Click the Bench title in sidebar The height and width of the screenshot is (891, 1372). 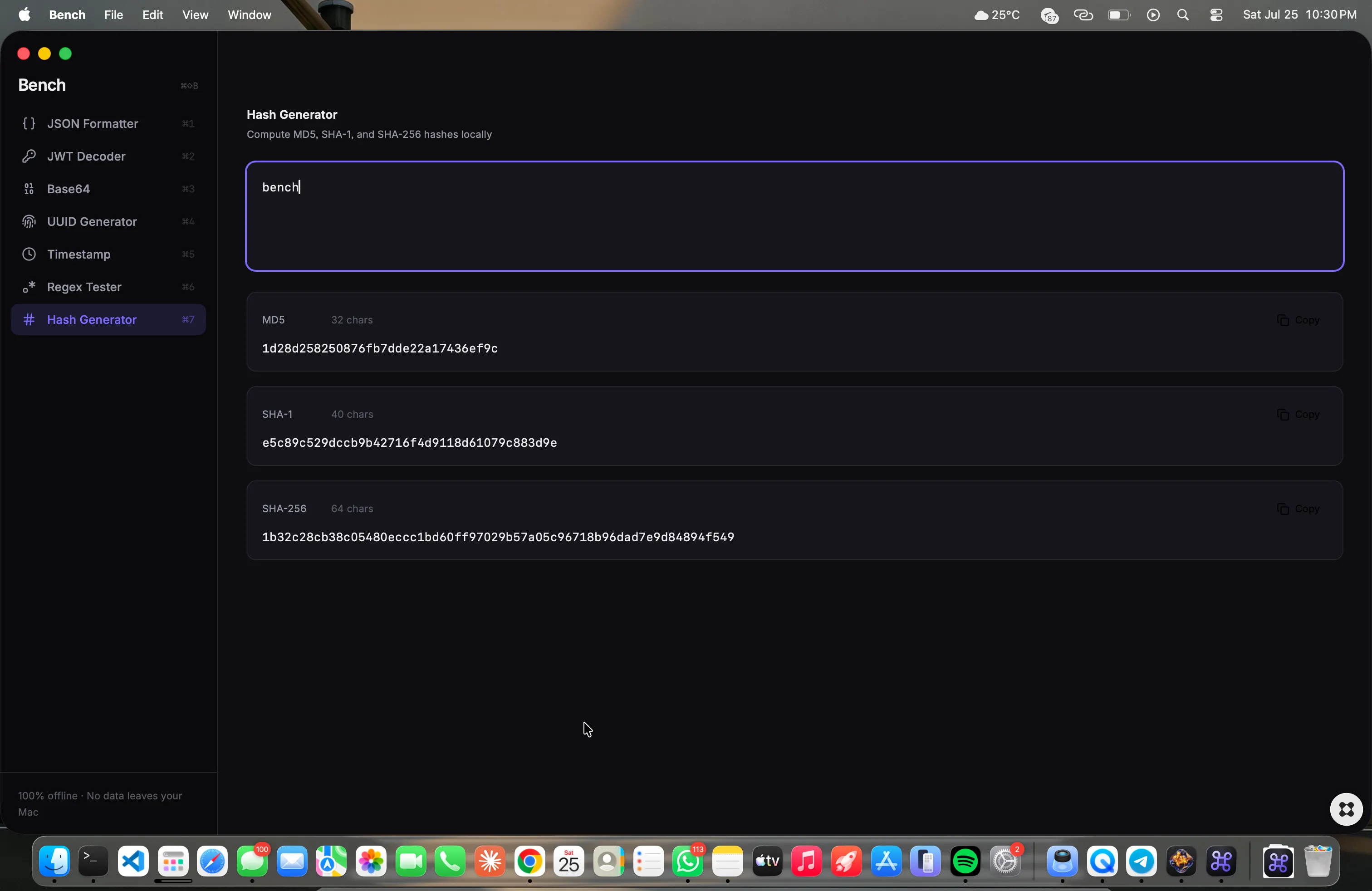click(x=41, y=85)
